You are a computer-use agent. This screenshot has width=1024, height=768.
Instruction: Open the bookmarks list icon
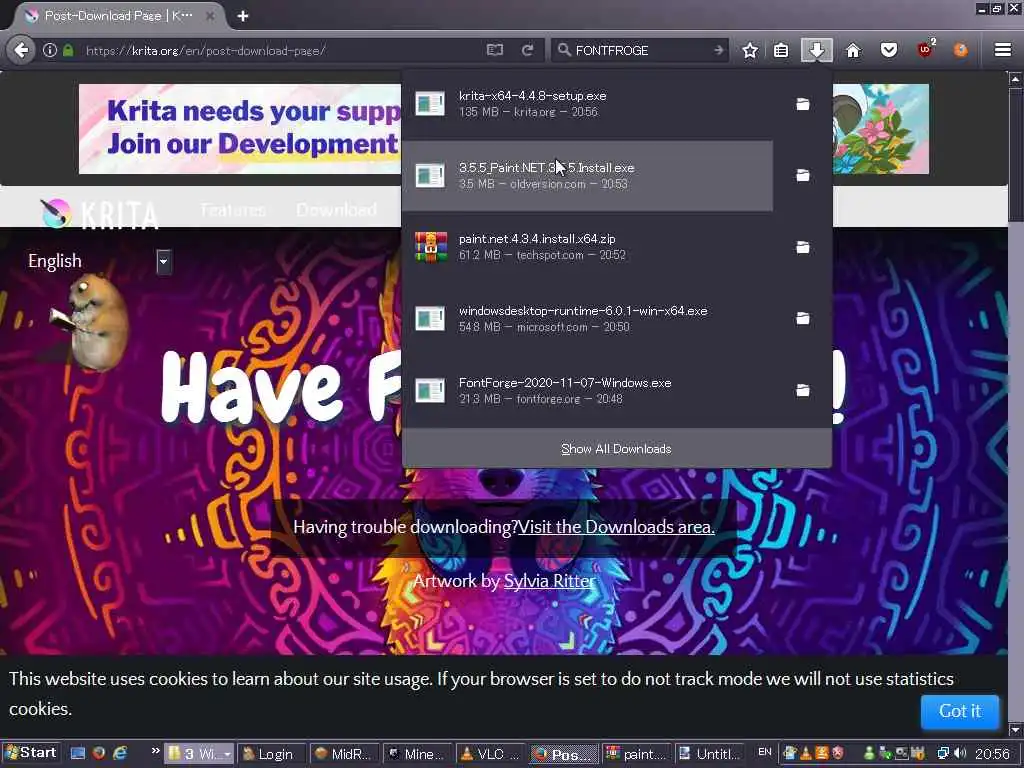click(x=781, y=50)
